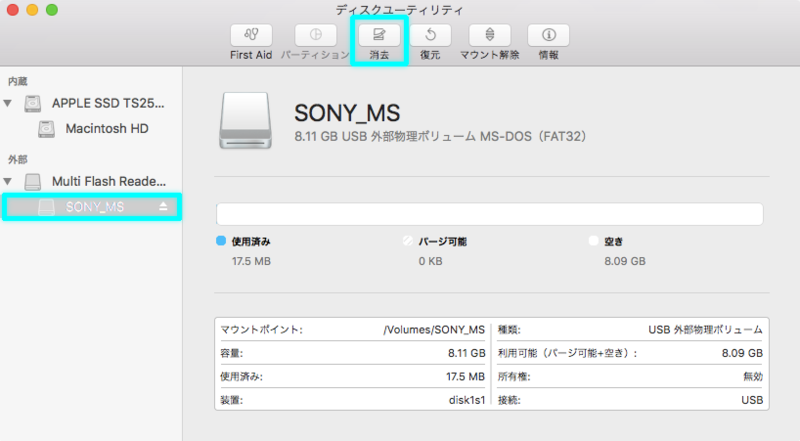Viewport: 800px width, 441px height.
Task: Collapse the APPLE SSD disclosure triangle
Action: pos(8,104)
